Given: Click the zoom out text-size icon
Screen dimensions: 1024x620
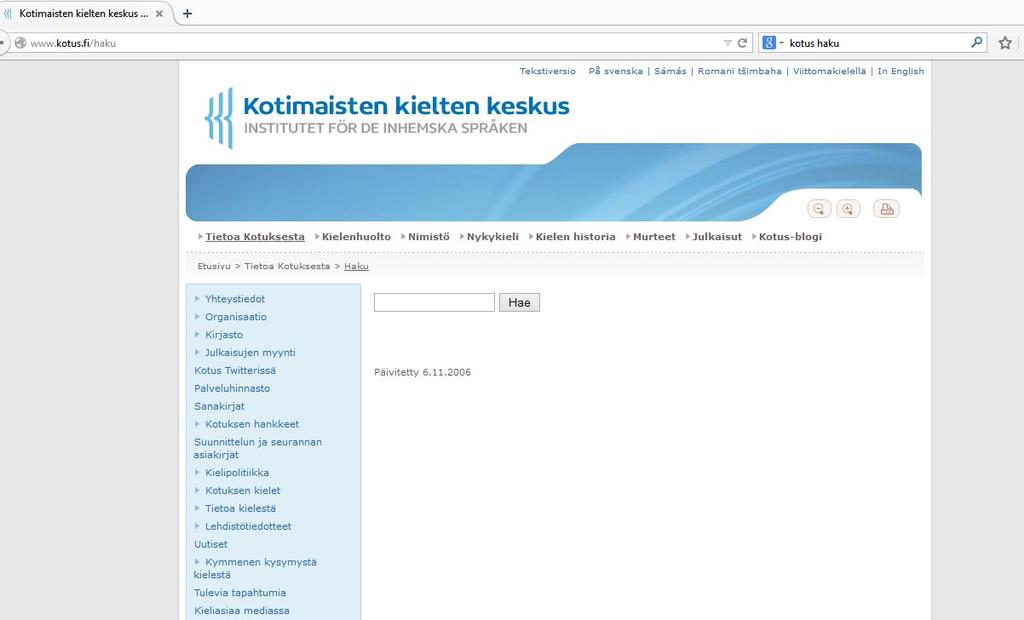Looking at the screenshot, I should click(x=819, y=209).
